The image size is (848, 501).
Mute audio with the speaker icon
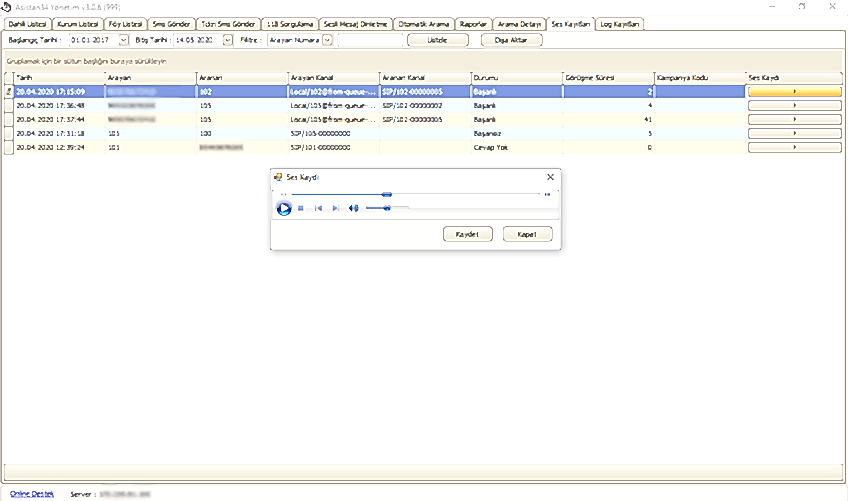353,208
